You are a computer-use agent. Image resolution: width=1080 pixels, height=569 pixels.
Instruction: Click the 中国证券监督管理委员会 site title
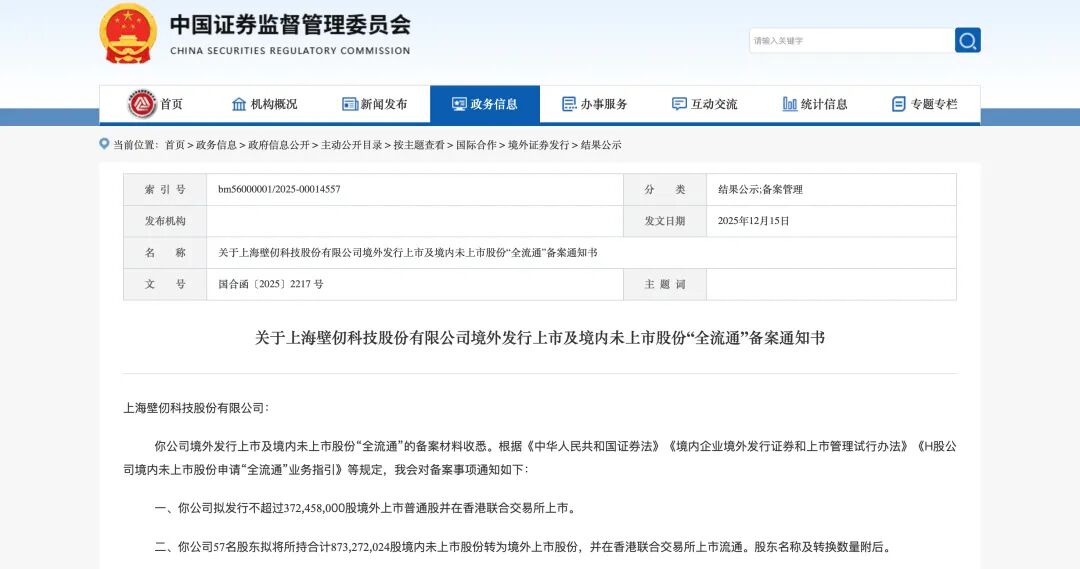pyautogui.click(x=290, y=25)
